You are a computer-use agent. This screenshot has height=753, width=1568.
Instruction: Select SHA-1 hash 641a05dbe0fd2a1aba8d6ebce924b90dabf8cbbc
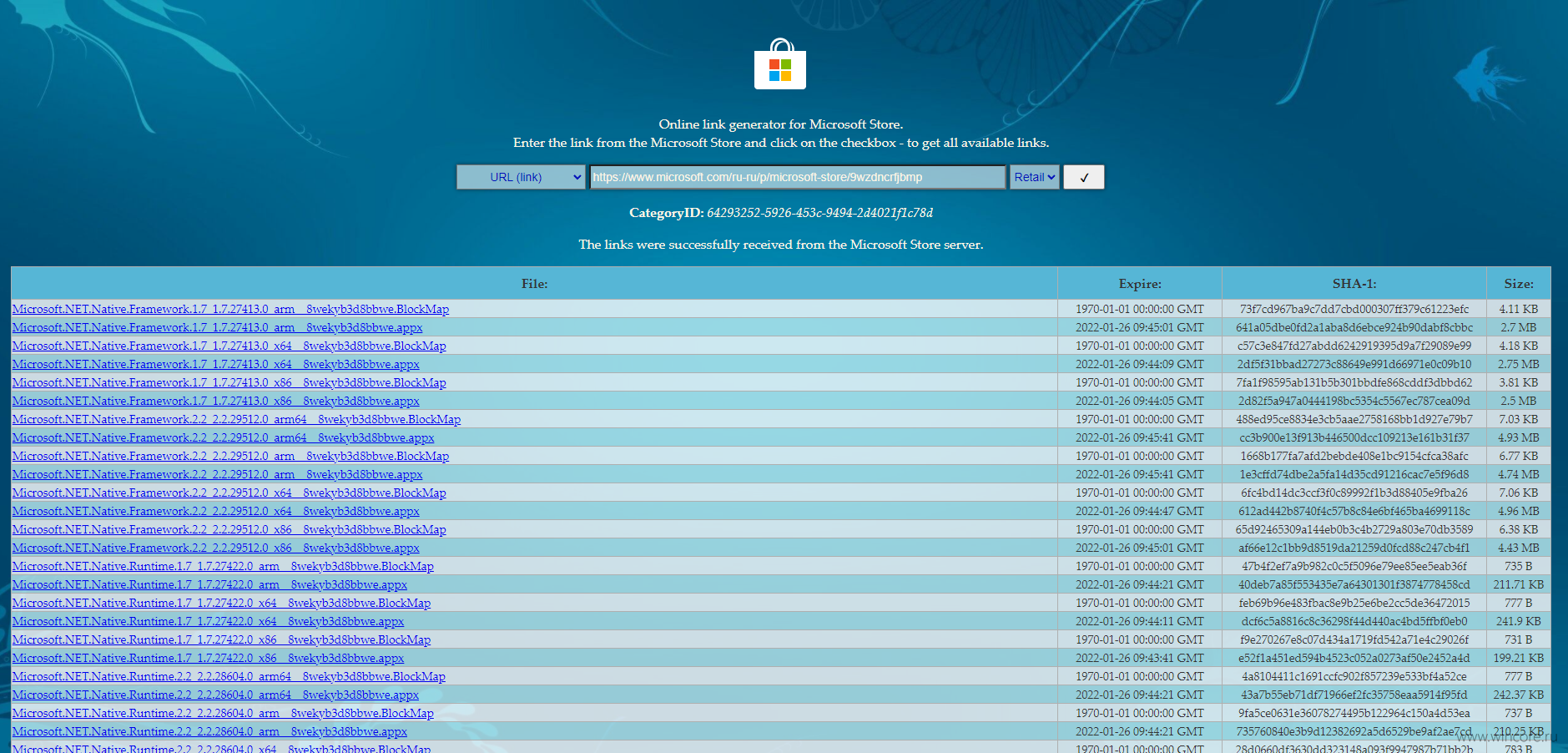pos(1354,327)
